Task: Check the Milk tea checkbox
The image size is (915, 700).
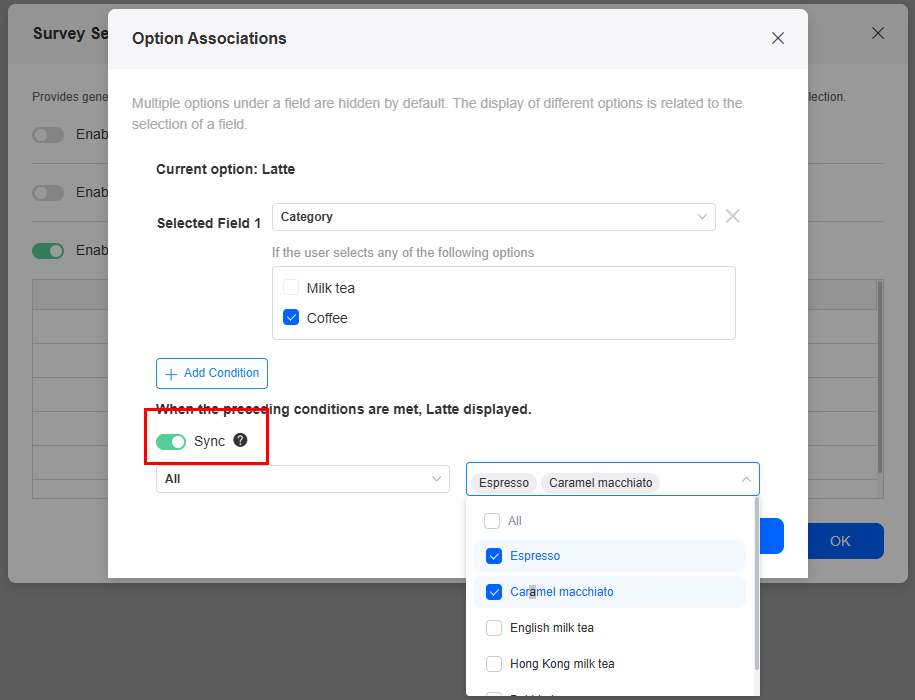Action: 291,288
